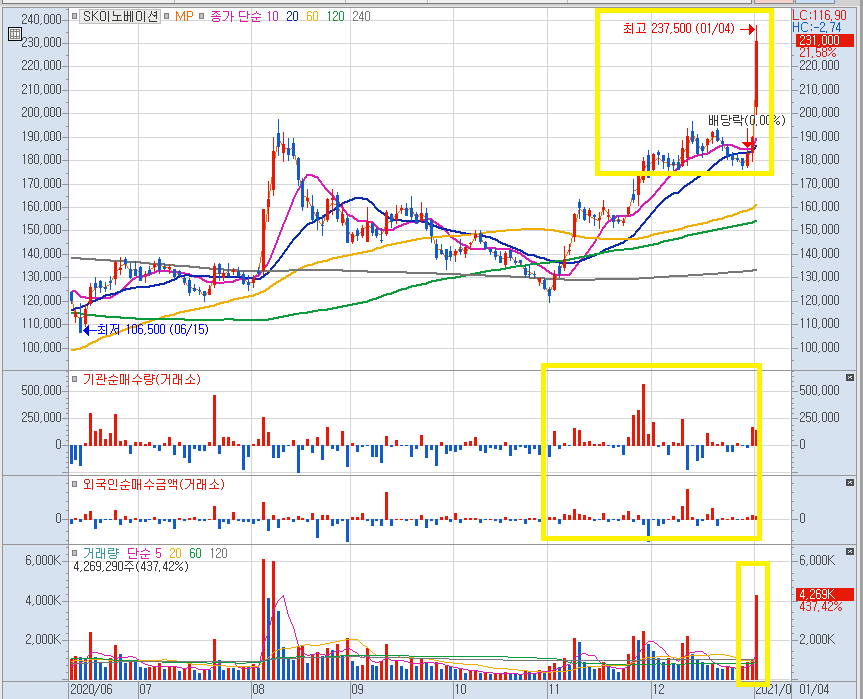This screenshot has height=699, width=863.
Task: Click the square marker before 거래량
Action: coord(74,553)
